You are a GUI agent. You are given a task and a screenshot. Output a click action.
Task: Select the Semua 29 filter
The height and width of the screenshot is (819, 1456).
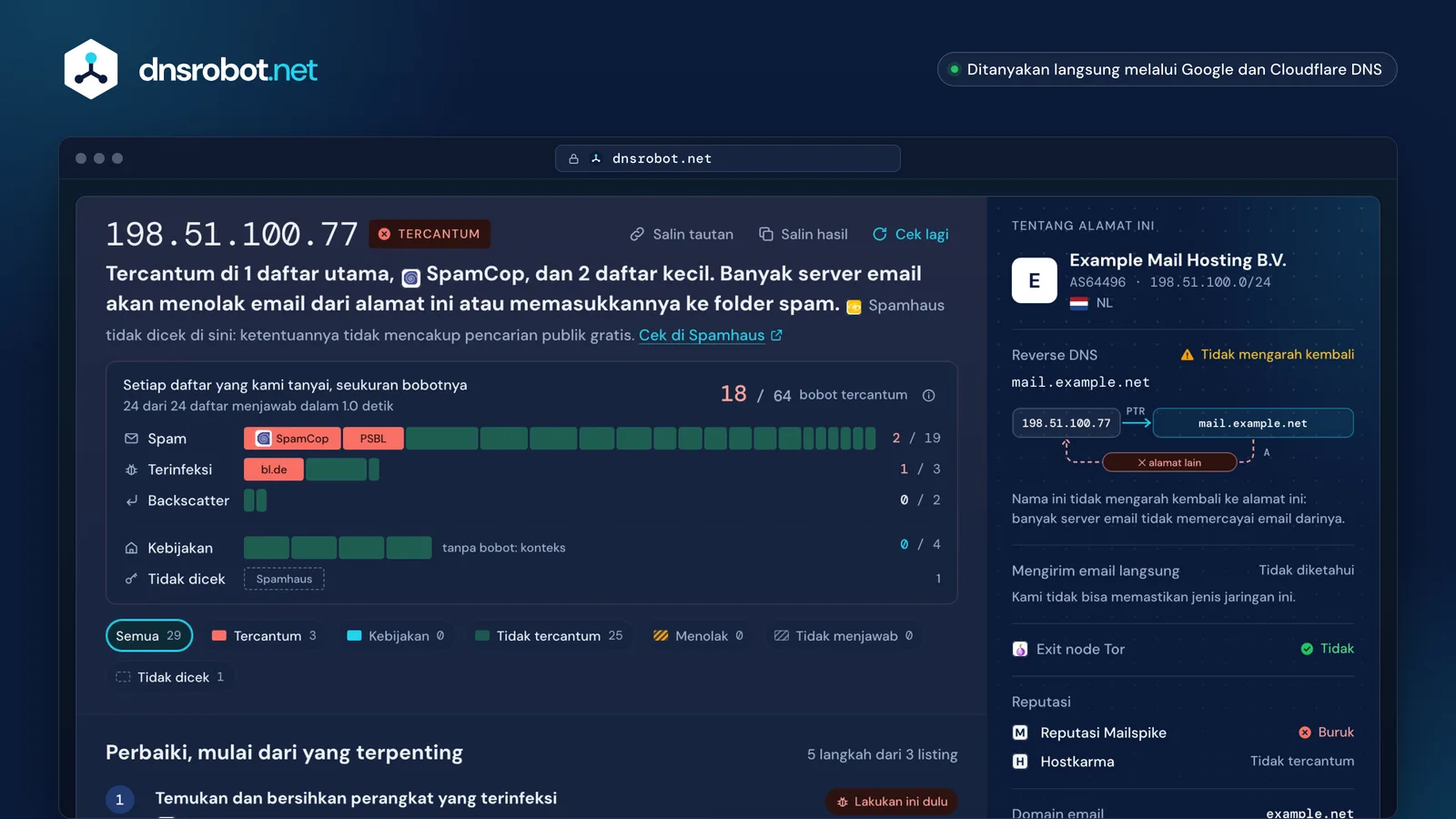[x=149, y=636]
